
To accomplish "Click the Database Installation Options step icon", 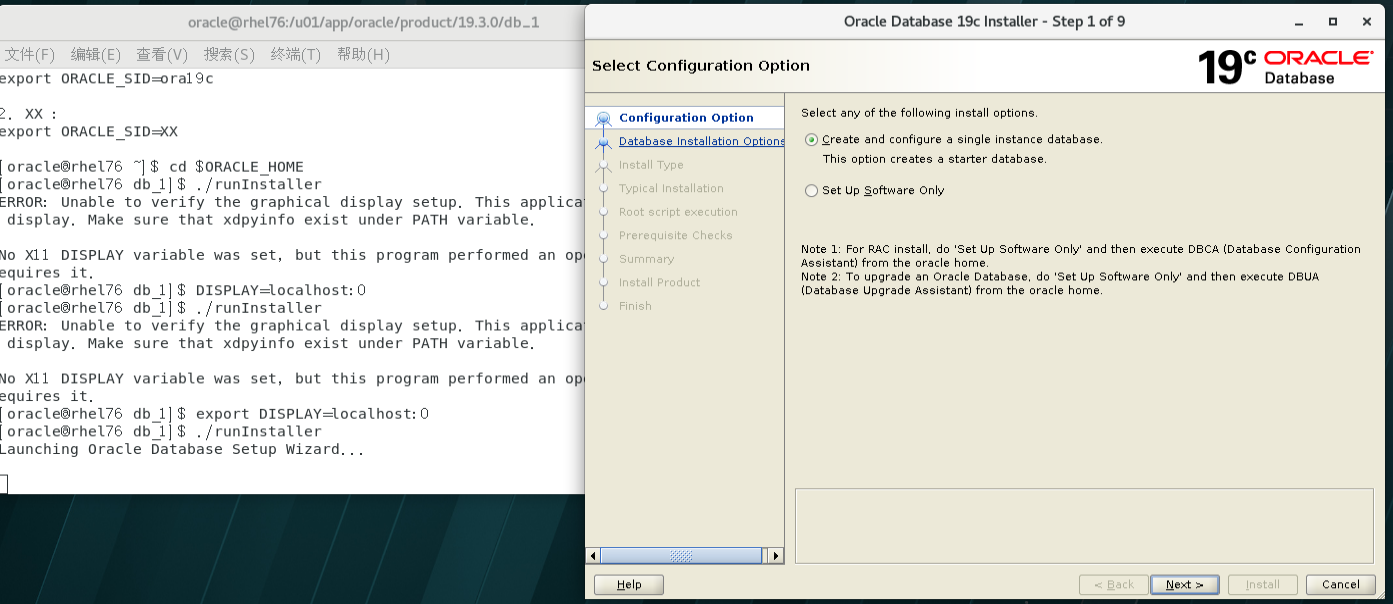I will (603, 142).
